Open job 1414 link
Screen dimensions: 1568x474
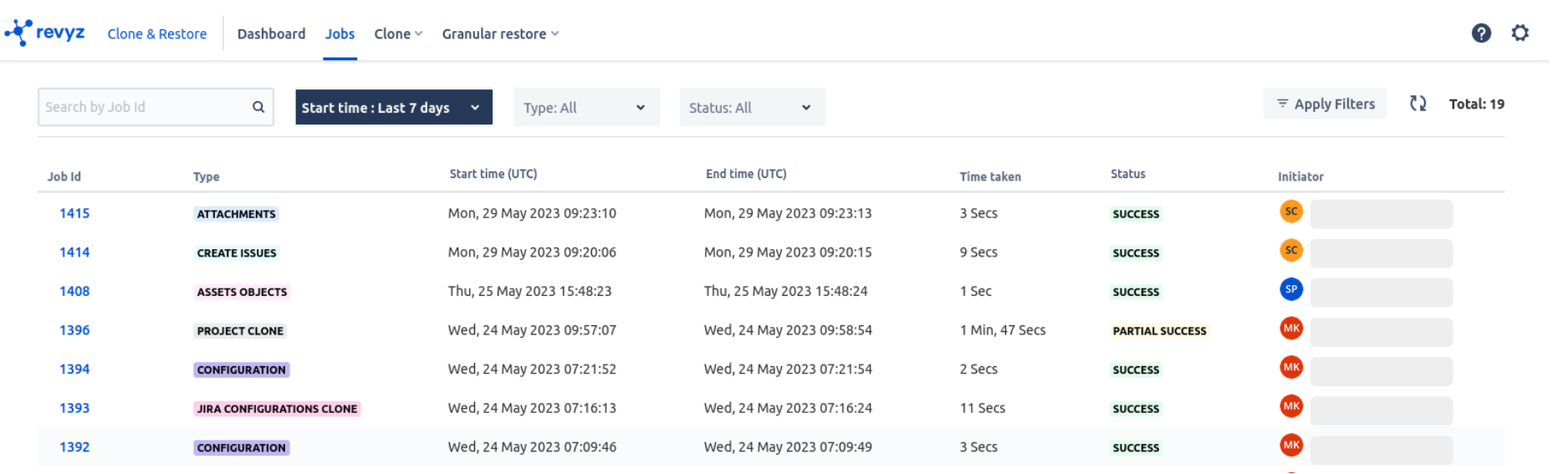(74, 252)
